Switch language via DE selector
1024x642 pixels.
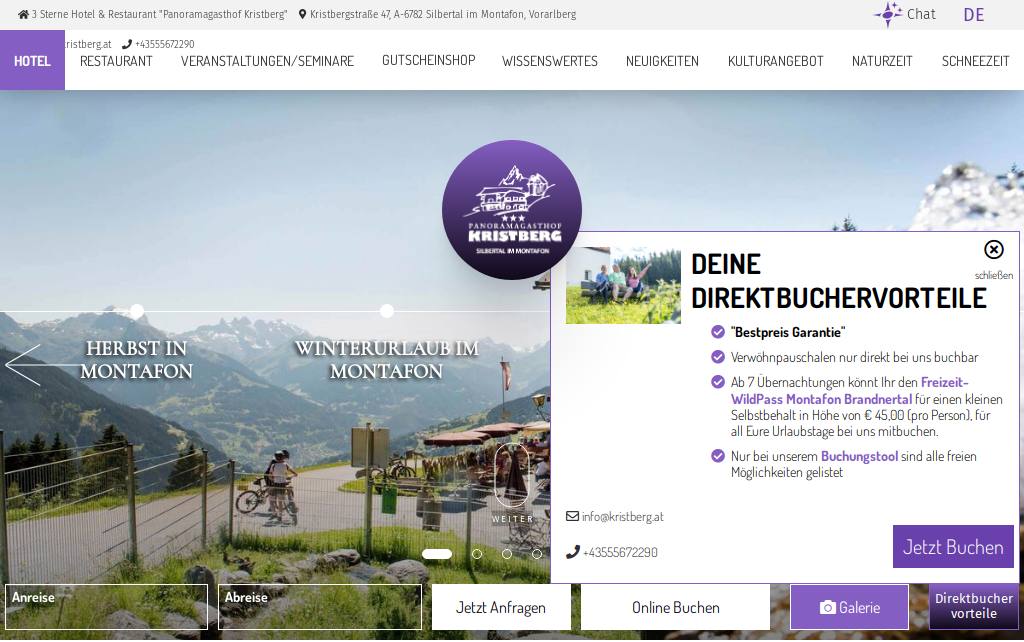(x=974, y=15)
